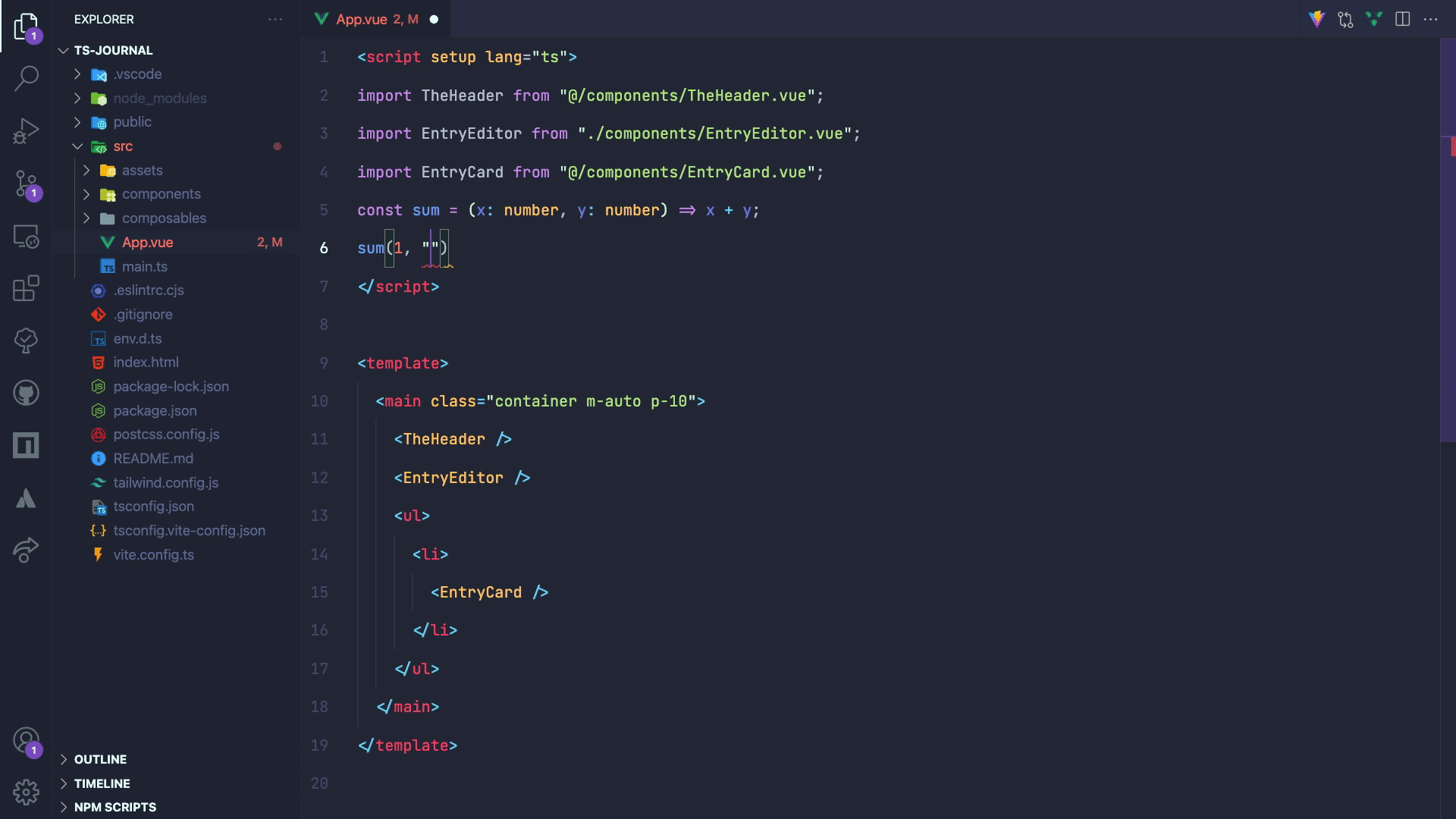Open the Extensions view
This screenshot has width=1456, height=819.
point(26,288)
